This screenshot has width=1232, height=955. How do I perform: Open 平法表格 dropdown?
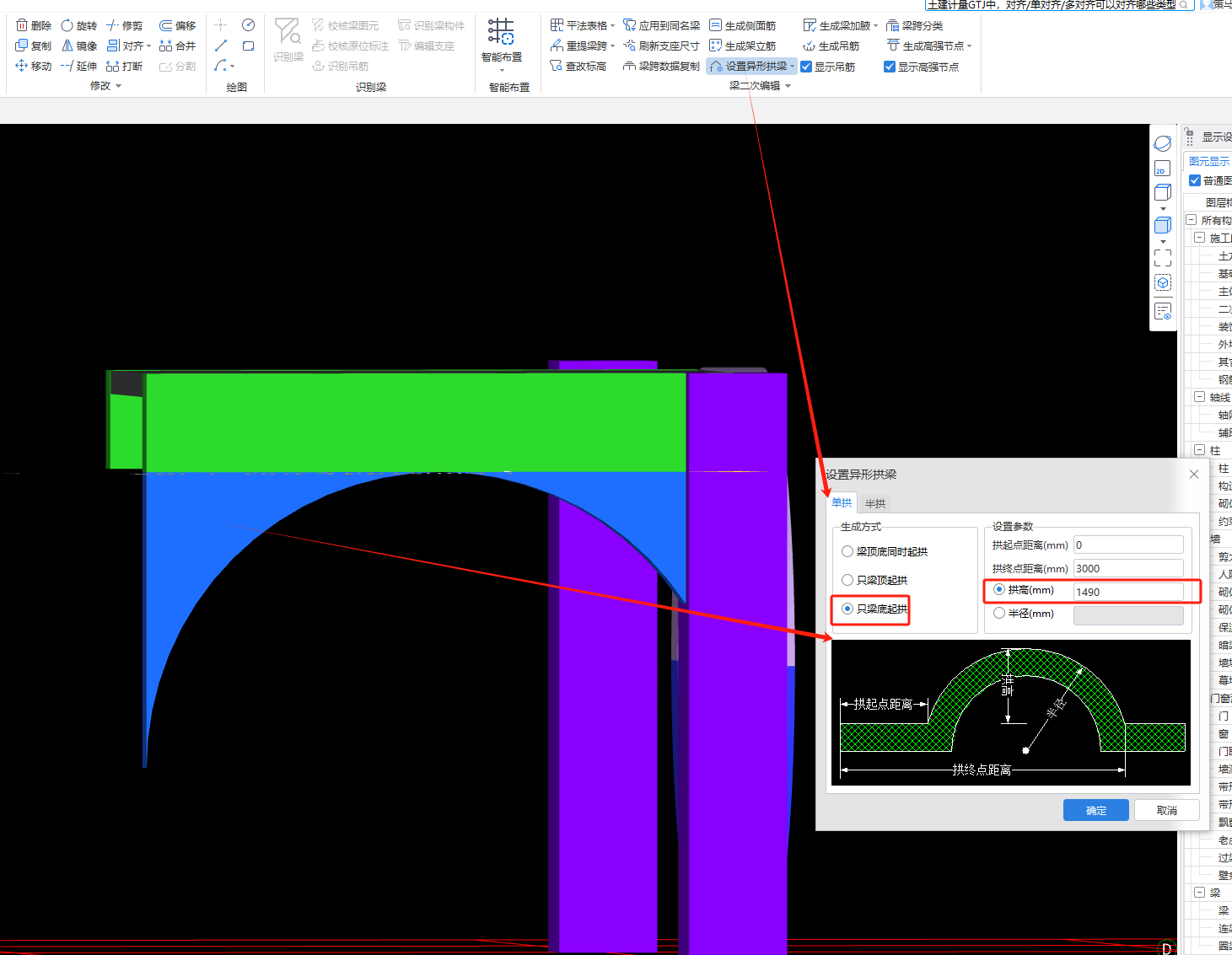click(612, 26)
